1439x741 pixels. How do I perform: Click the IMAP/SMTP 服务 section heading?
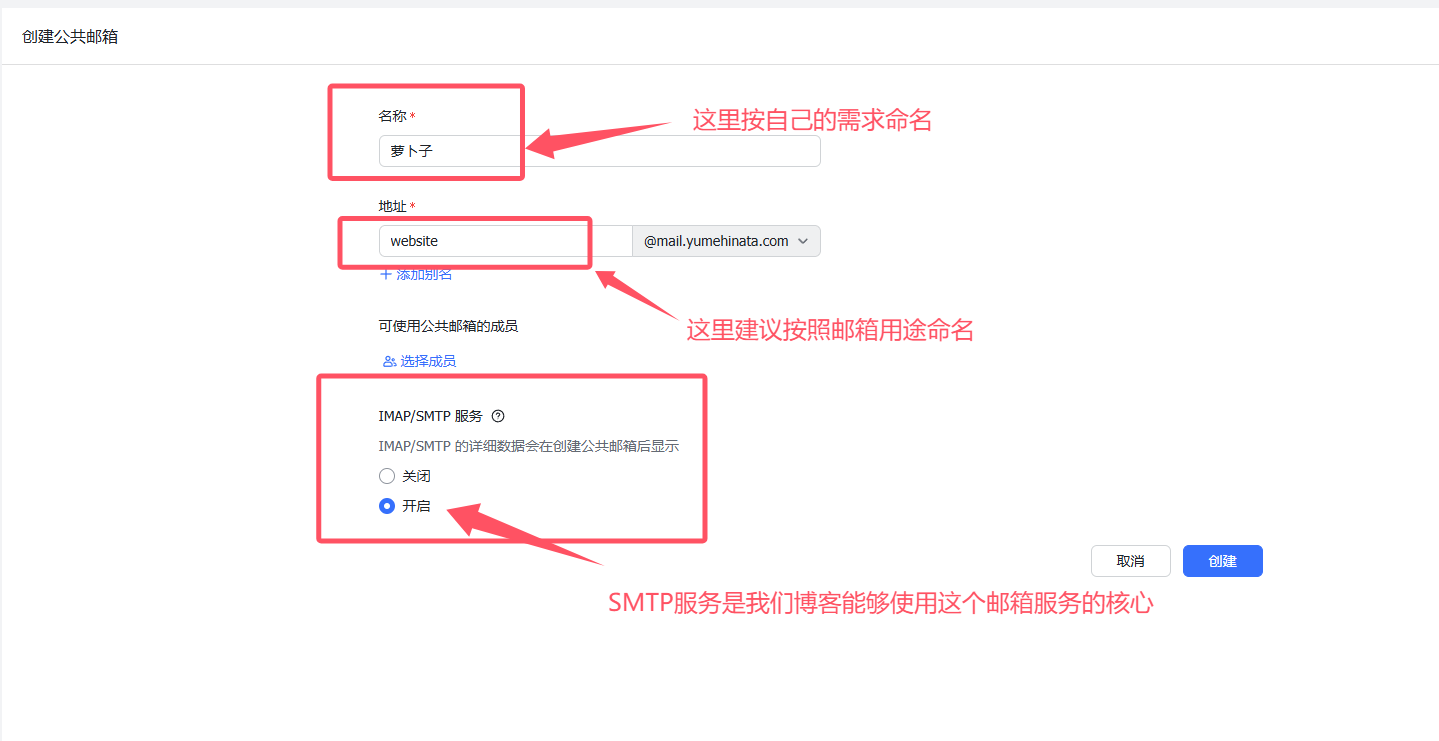(x=431, y=416)
